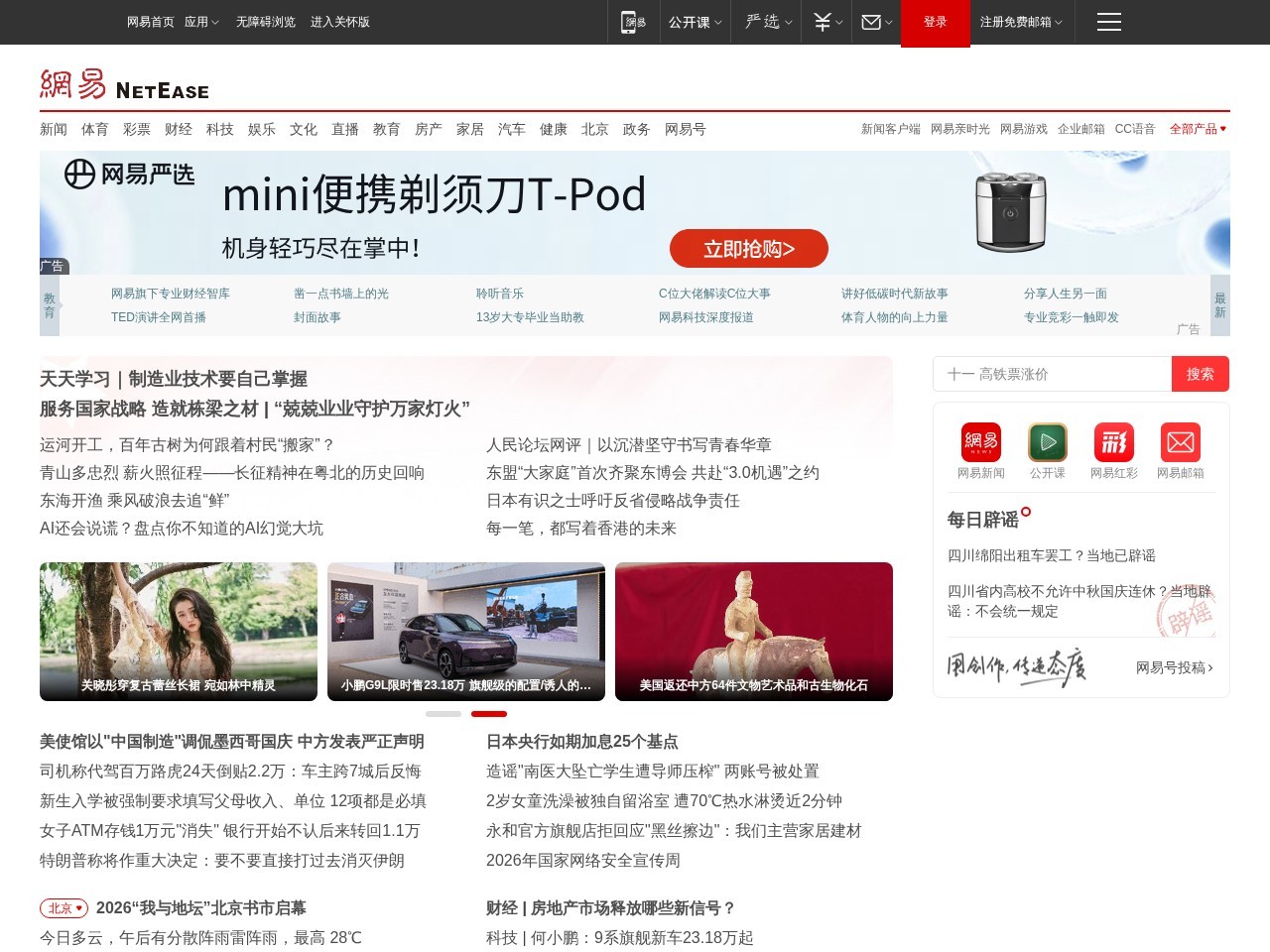This screenshot has width=1270, height=952.
Task: Open the 网易邮箱 envelope icon
Action: [x=1181, y=442]
